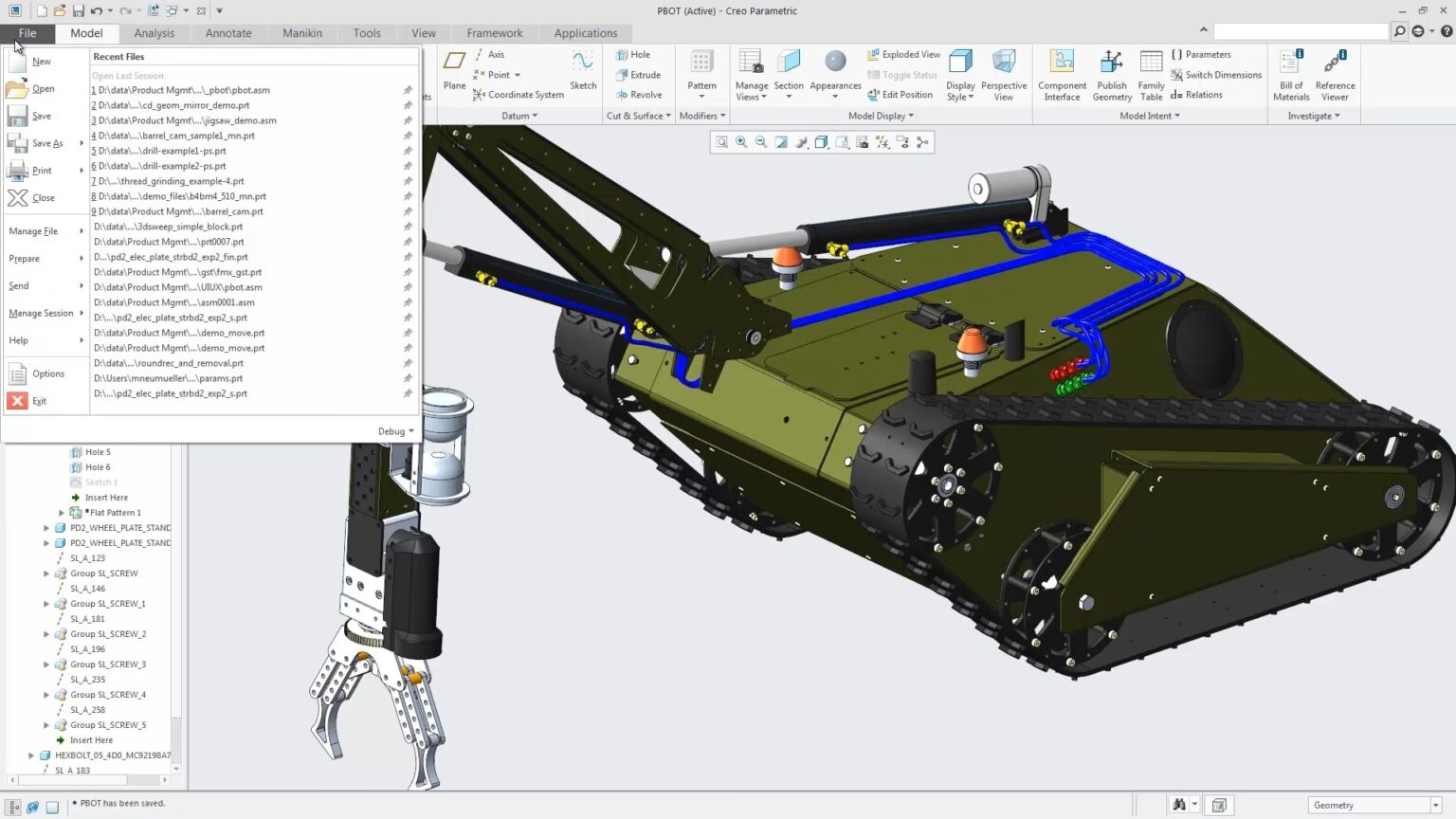Screen dimensions: 1456x819
Task: Click the Publish Geometry icon
Action: [1112, 74]
